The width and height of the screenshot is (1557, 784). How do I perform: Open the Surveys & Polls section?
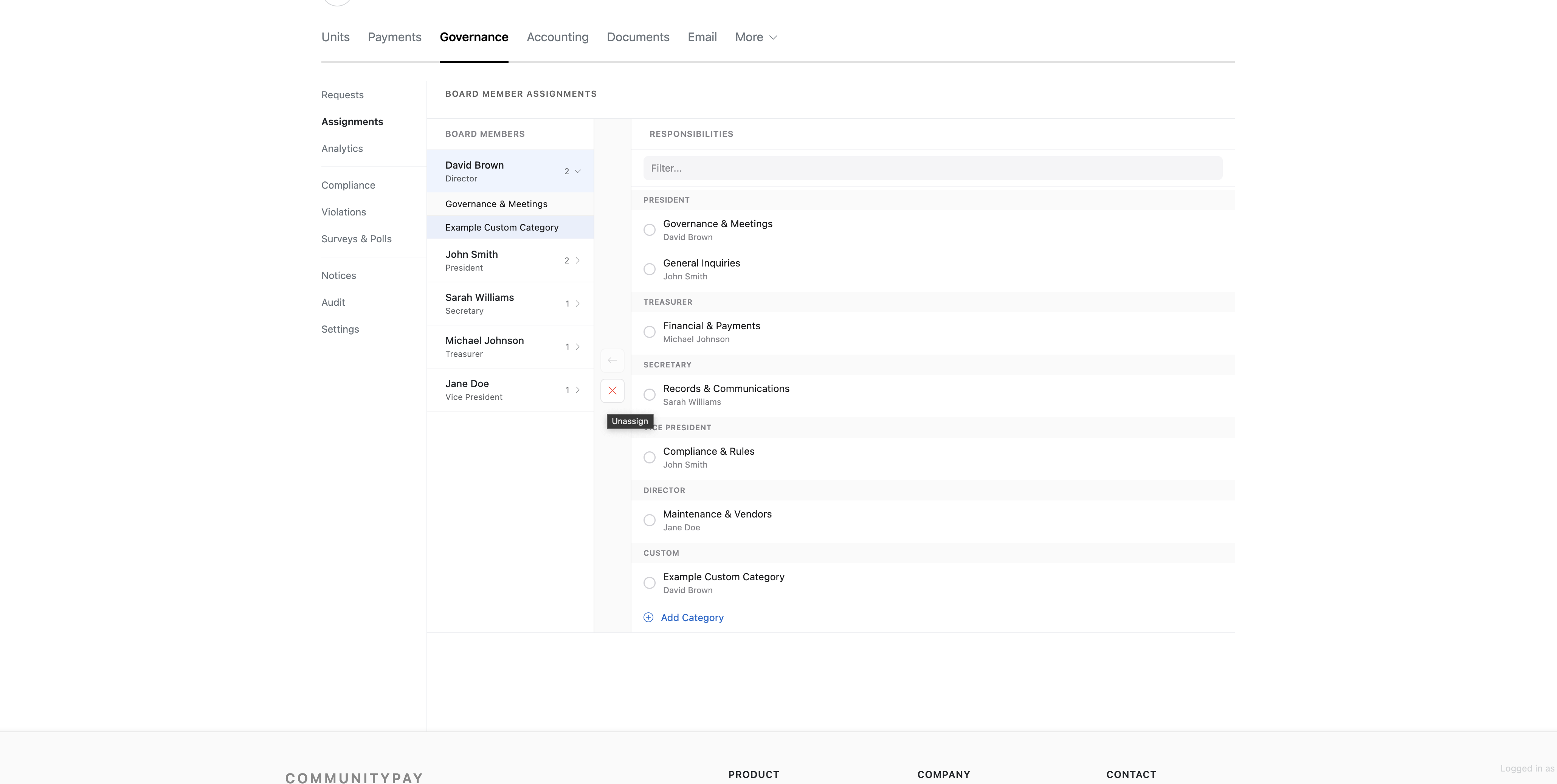[356, 239]
